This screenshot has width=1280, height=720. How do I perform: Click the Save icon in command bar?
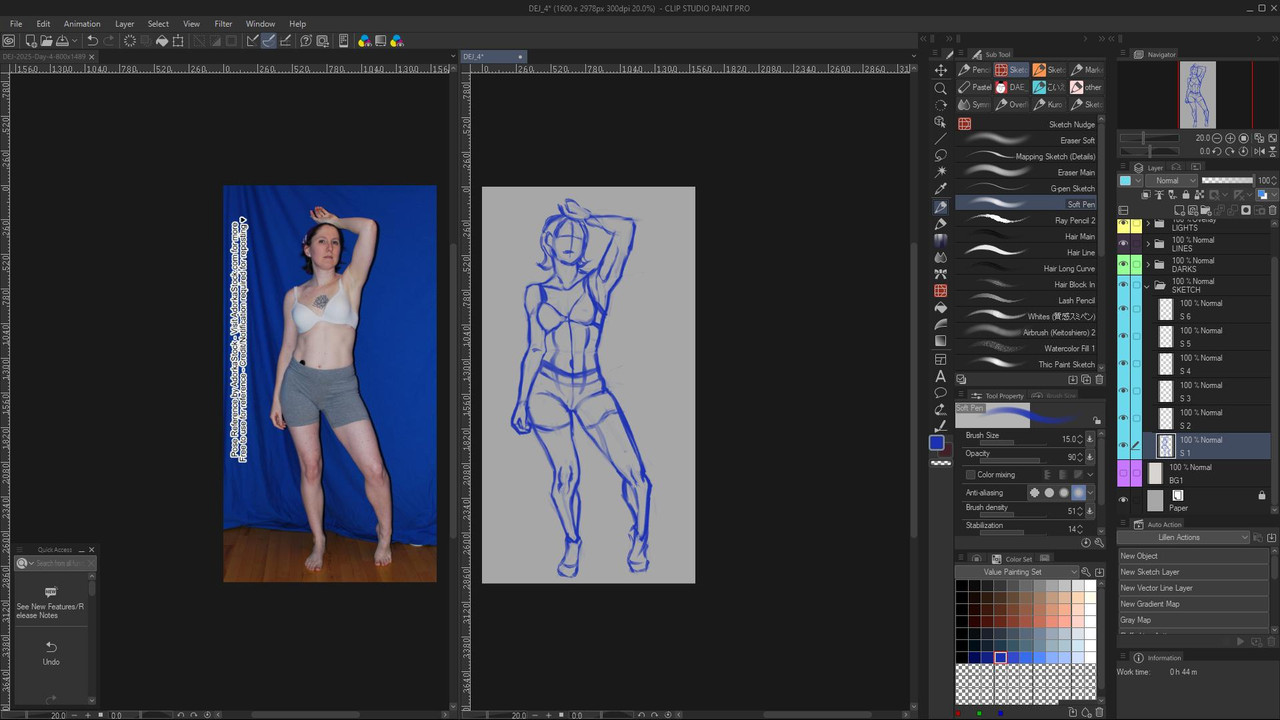62,41
